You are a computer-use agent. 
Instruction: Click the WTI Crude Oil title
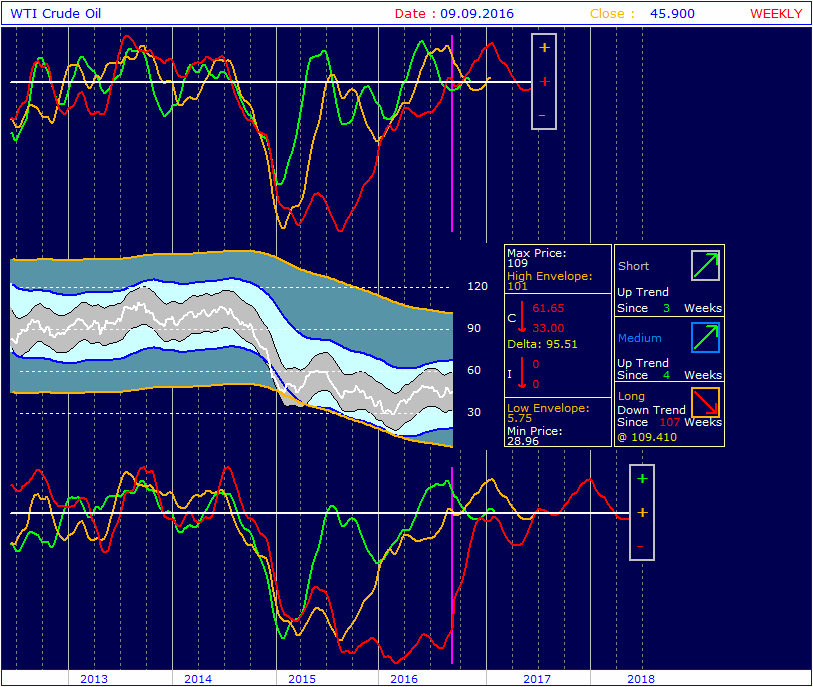55,14
